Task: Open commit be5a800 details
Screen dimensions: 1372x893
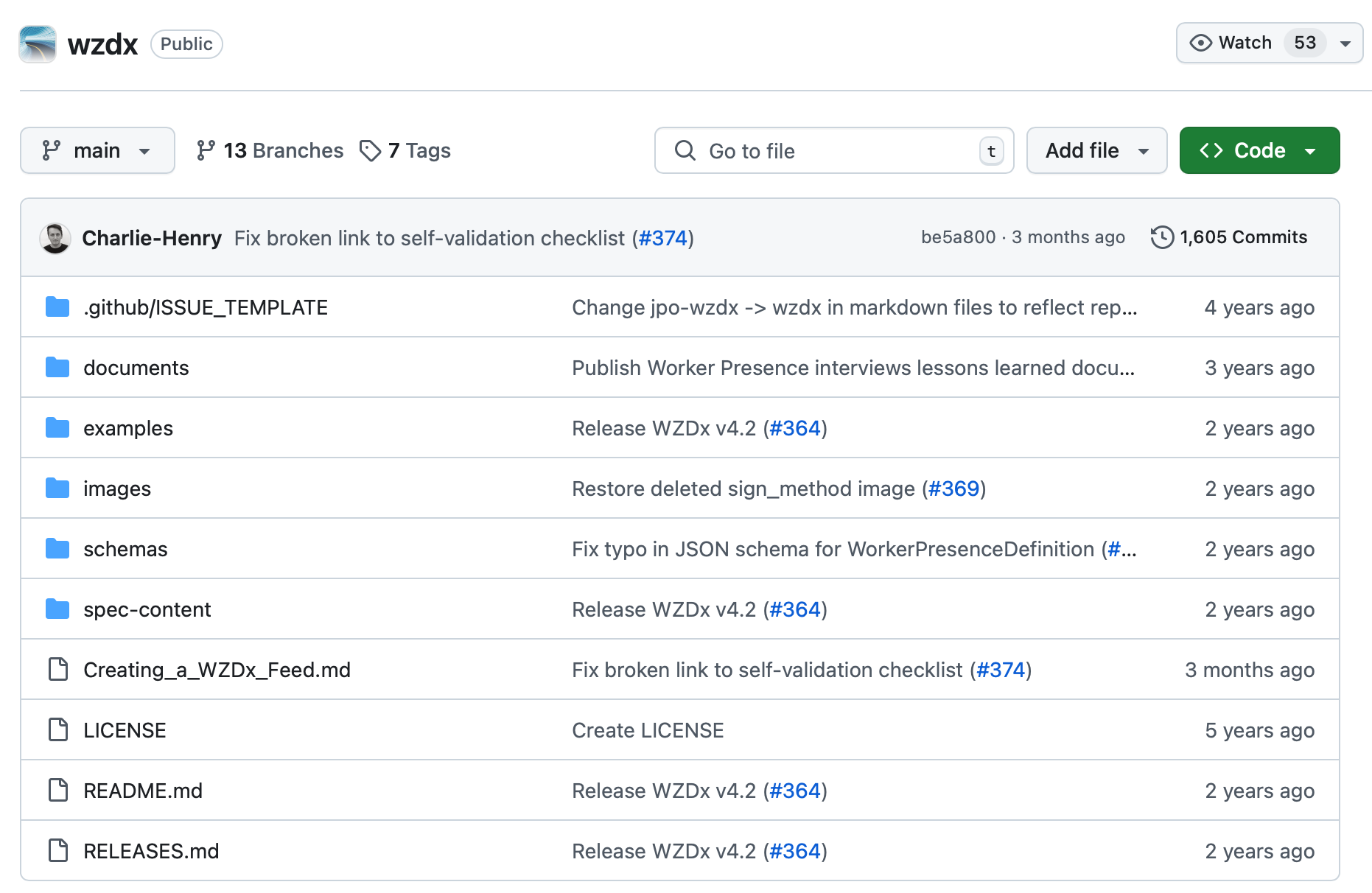Action: [958, 237]
